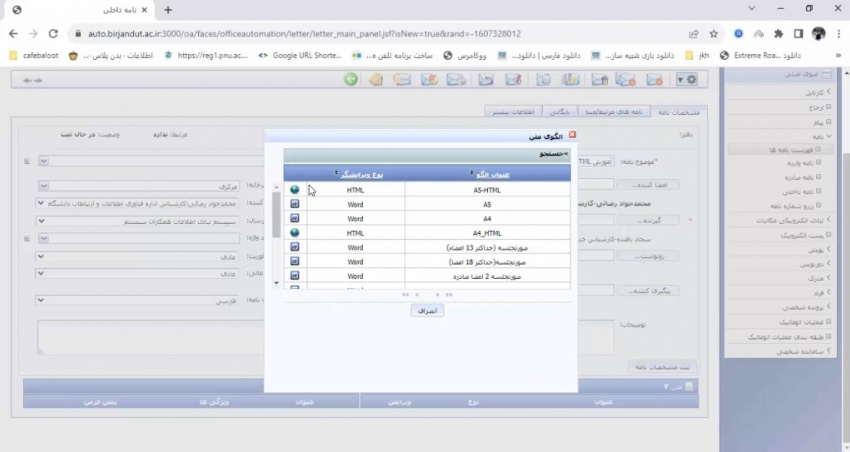Open the مرکزی secretariat dropdown
The height and width of the screenshot is (452, 850).
(x=139, y=186)
